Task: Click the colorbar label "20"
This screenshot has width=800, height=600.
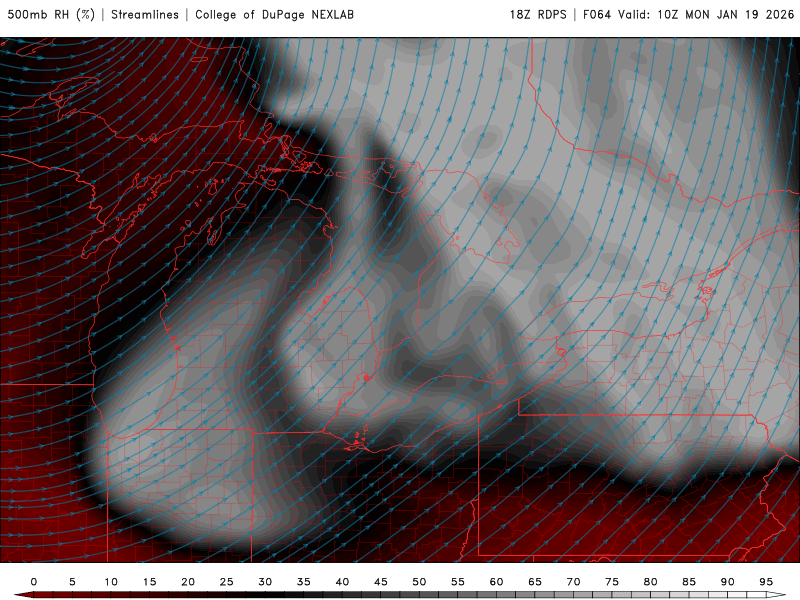Action: [x=188, y=582]
